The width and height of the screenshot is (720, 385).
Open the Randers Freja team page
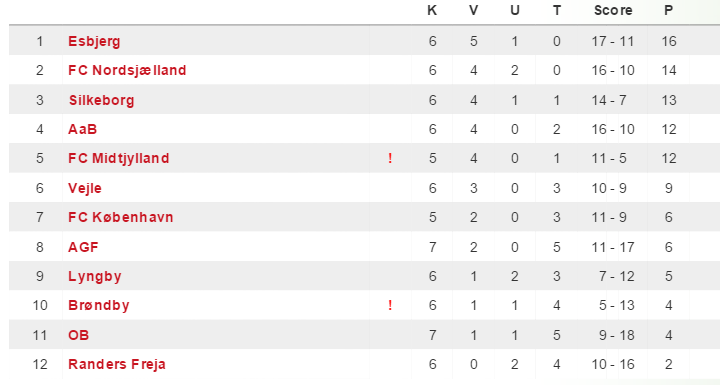point(117,364)
